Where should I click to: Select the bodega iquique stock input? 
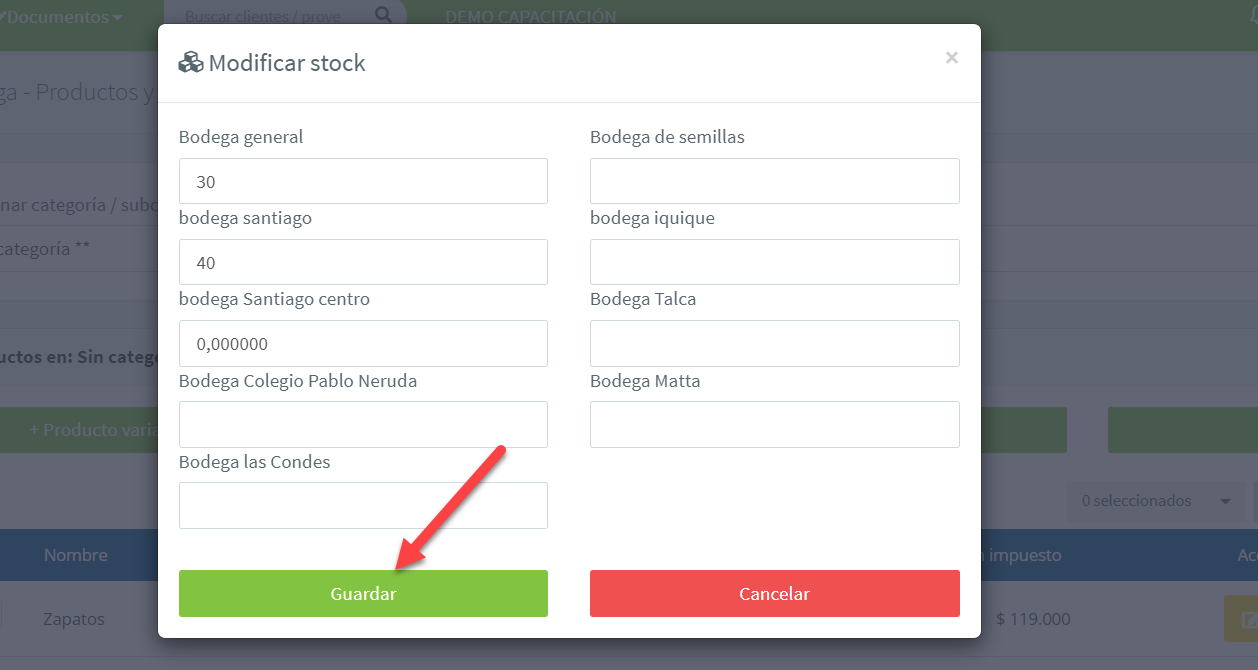[774, 262]
